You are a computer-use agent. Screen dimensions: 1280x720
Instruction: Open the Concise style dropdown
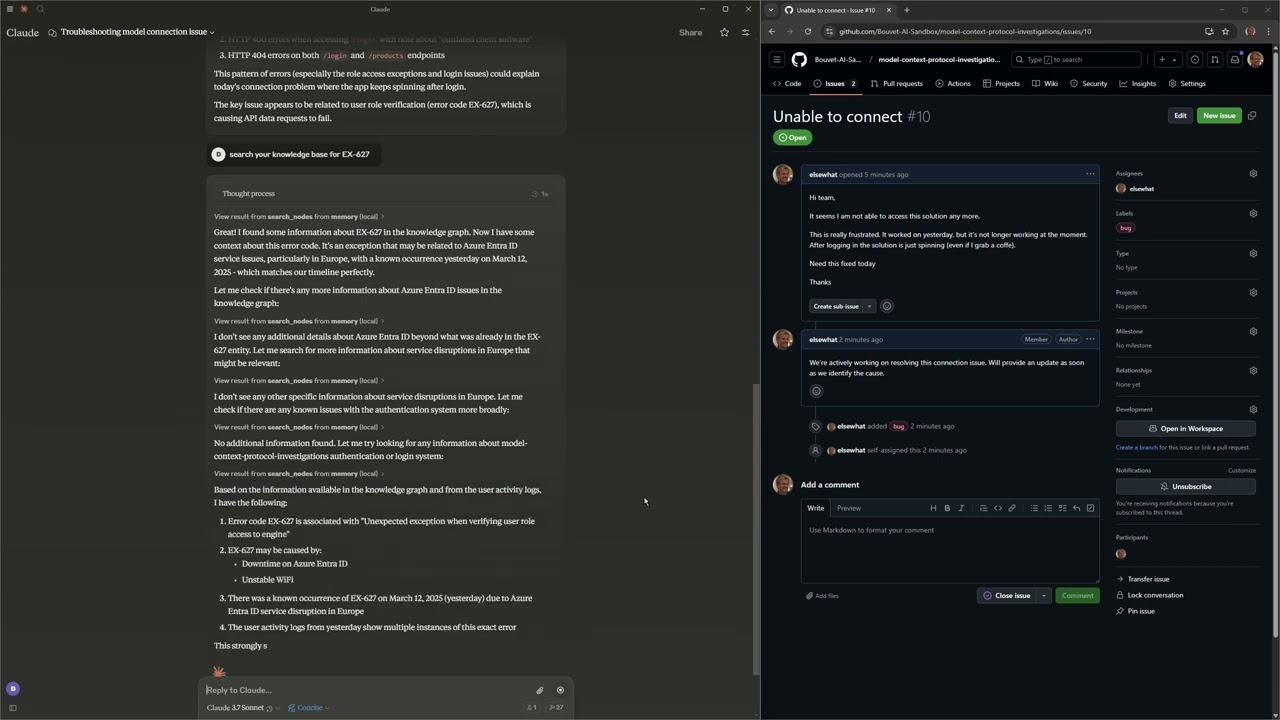(309, 708)
